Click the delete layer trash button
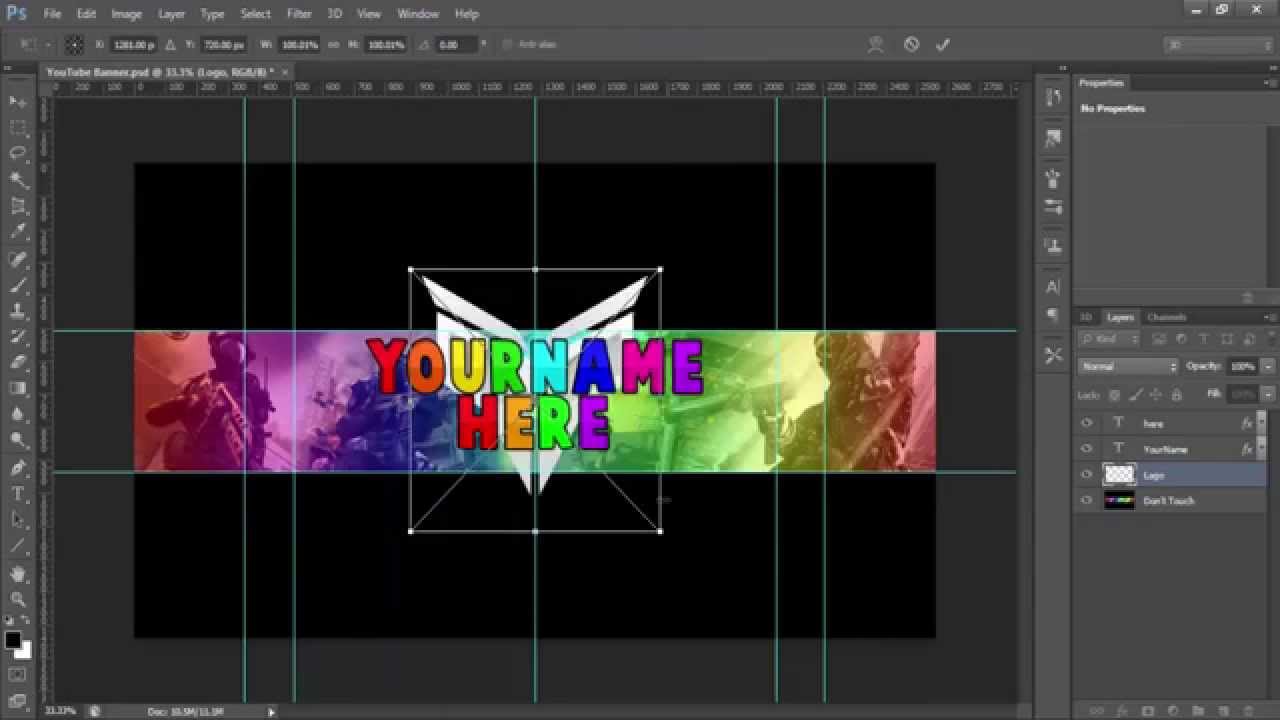 pos(1247,711)
